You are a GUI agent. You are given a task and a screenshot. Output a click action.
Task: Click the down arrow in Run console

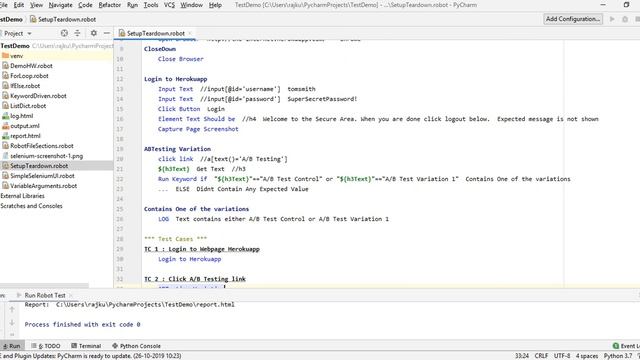click(x=12, y=322)
